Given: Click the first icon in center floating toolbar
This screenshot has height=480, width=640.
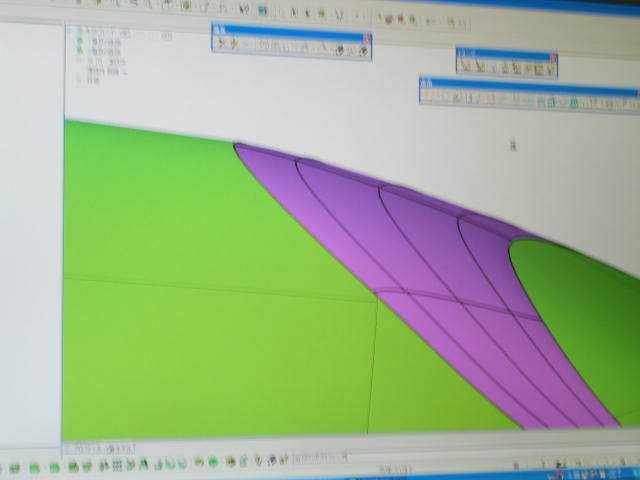Looking at the screenshot, I should point(222,44).
